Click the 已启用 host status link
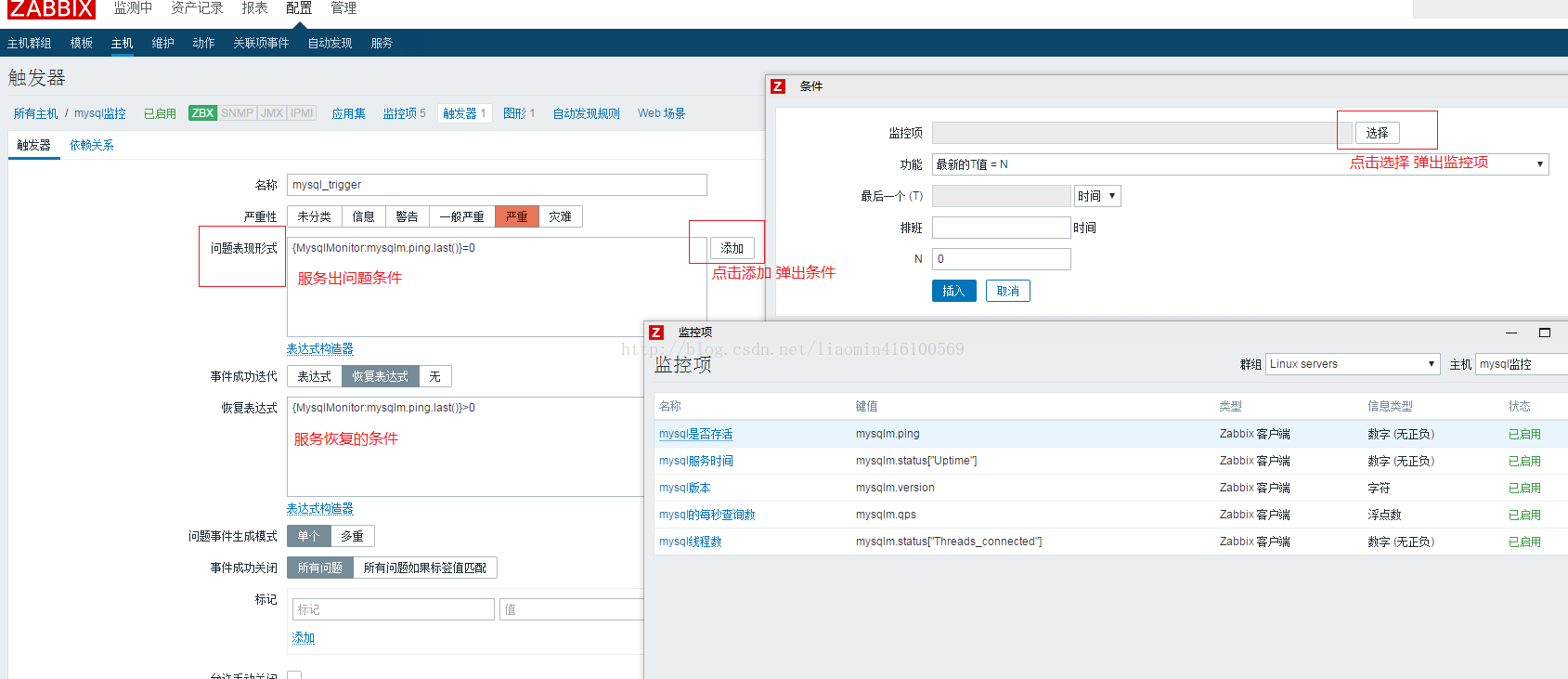This screenshot has width=1568, height=679. pyautogui.click(x=161, y=113)
